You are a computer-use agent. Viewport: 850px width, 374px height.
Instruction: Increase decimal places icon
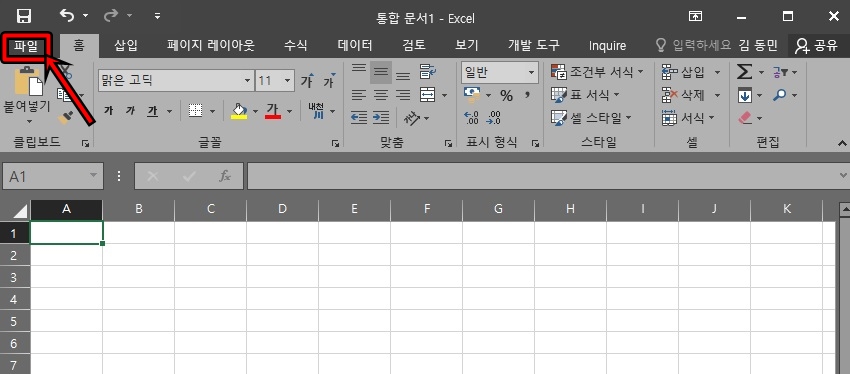(472, 118)
